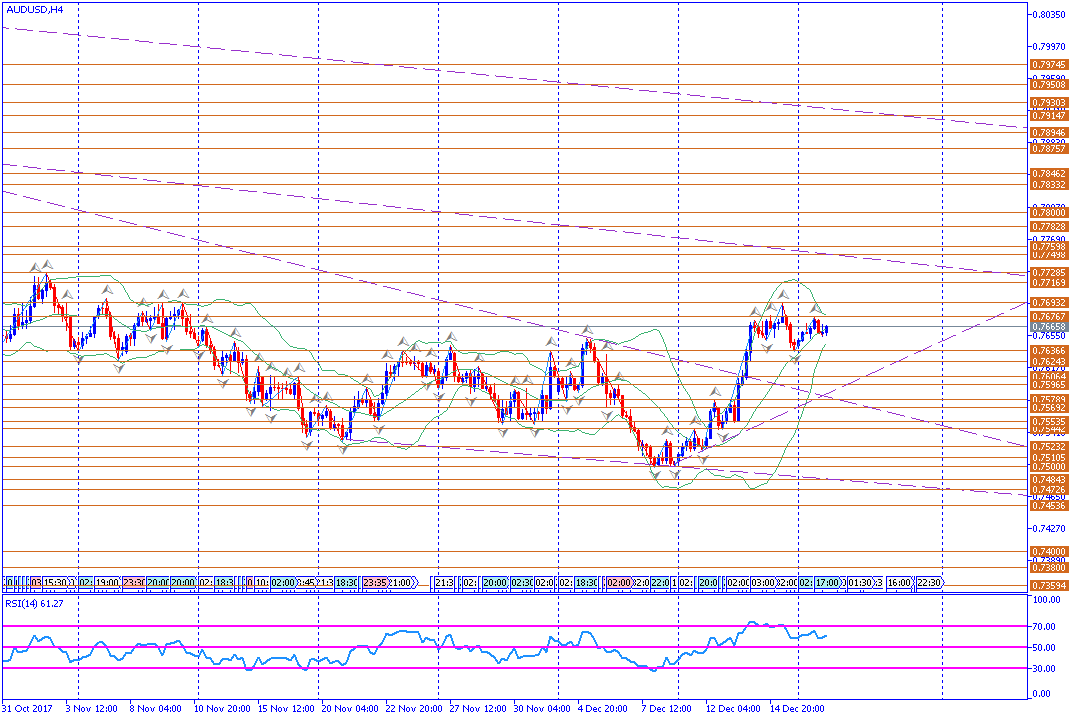Click the RSI(14) 61.27 indicator label

click(x=35, y=602)
